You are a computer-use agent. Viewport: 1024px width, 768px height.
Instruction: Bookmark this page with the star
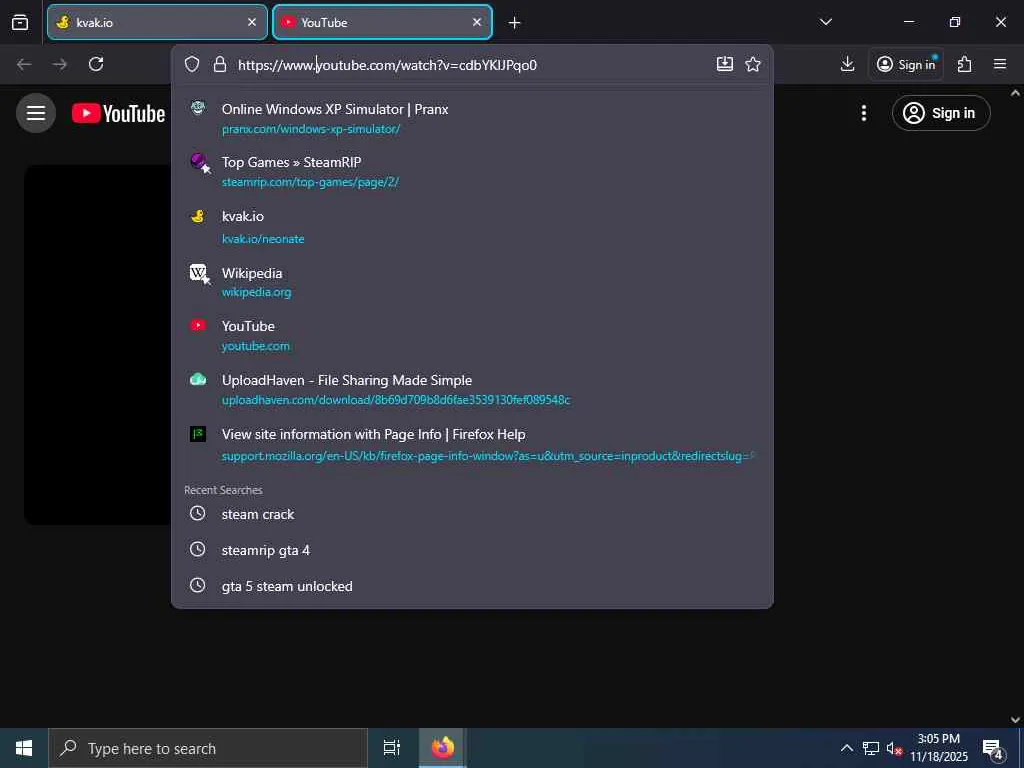click(x=753, y=64)
